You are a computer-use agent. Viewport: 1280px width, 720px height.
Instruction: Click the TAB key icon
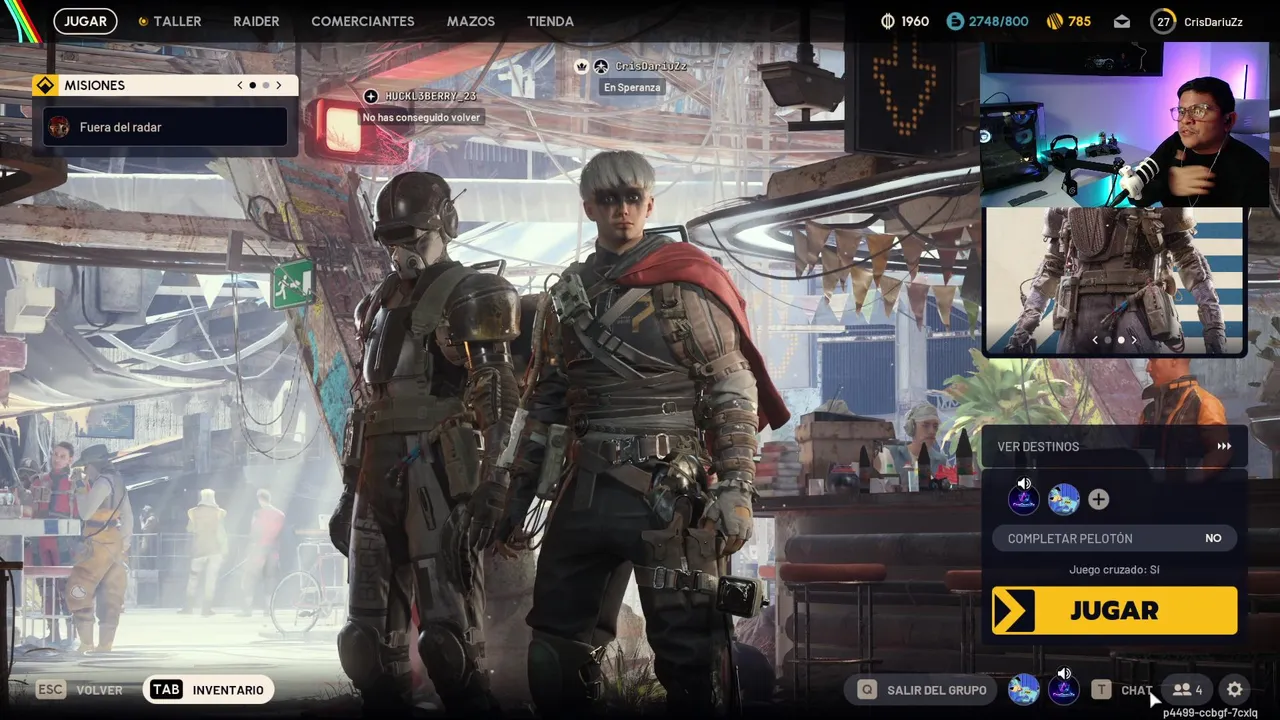[x=166, y=689]
